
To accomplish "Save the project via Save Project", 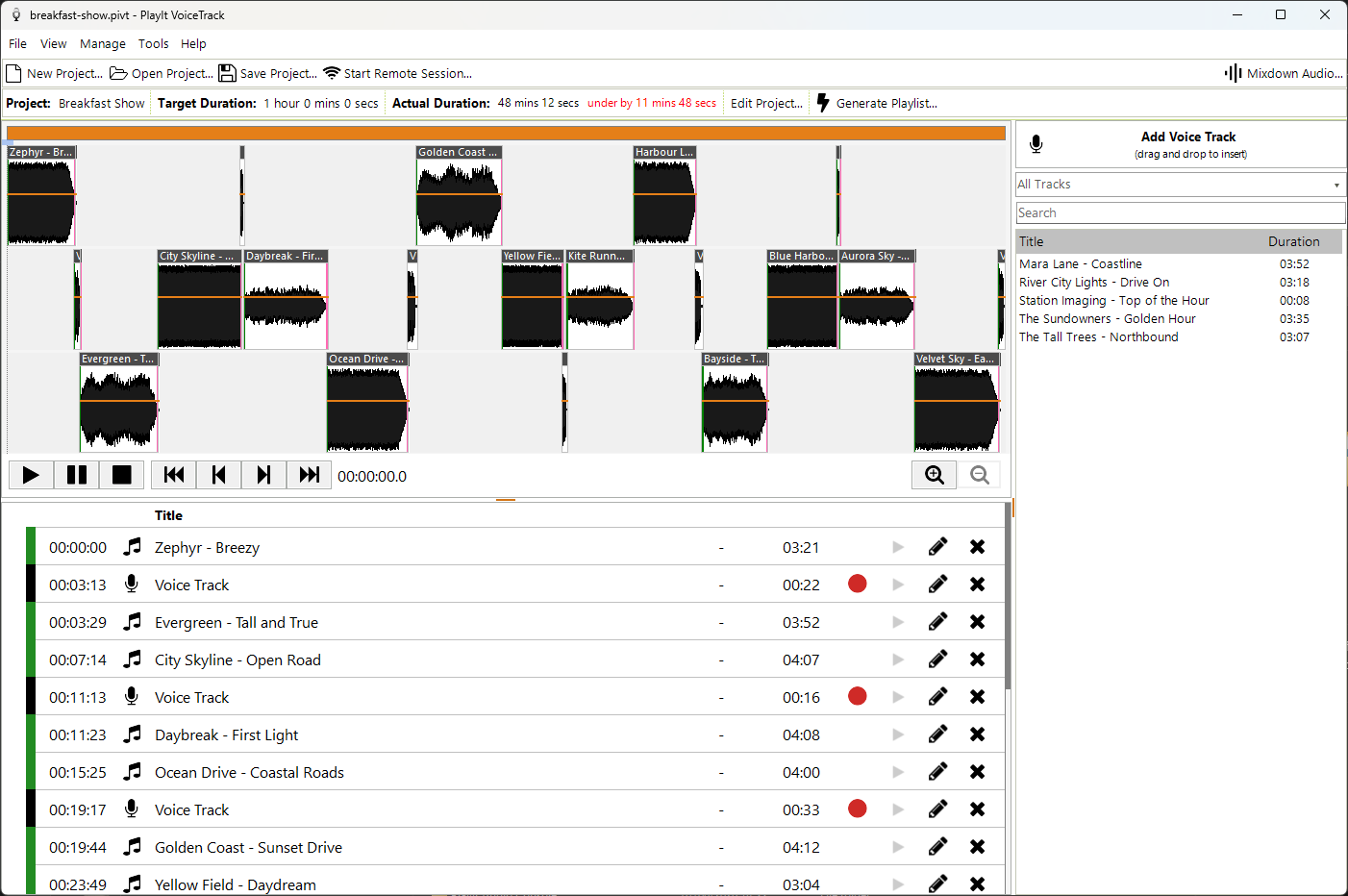I will coord(268,73).
